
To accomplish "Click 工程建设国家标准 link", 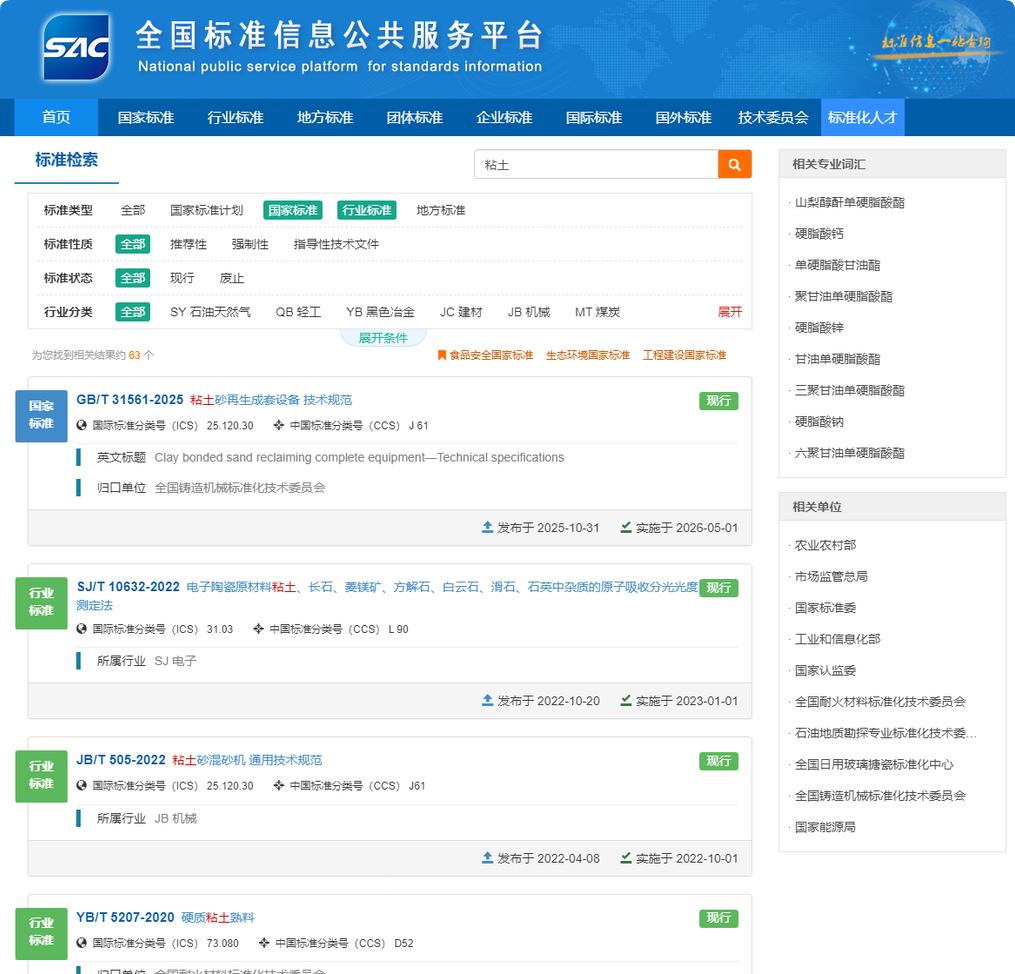I will pyautogui.click(x=684, y=355).
